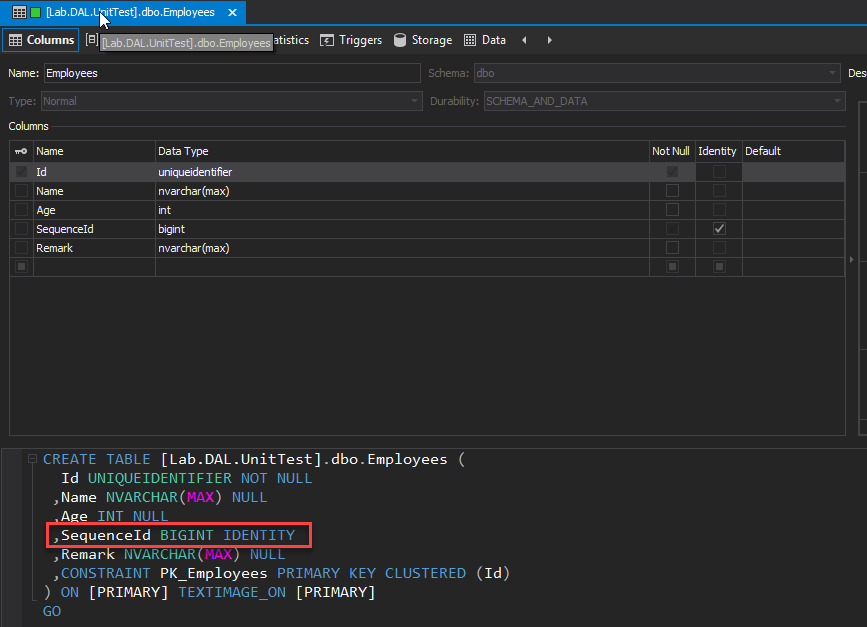Close the Employees document tab
The height and width of the screenshot is (627, 867).
click(233, 13)
